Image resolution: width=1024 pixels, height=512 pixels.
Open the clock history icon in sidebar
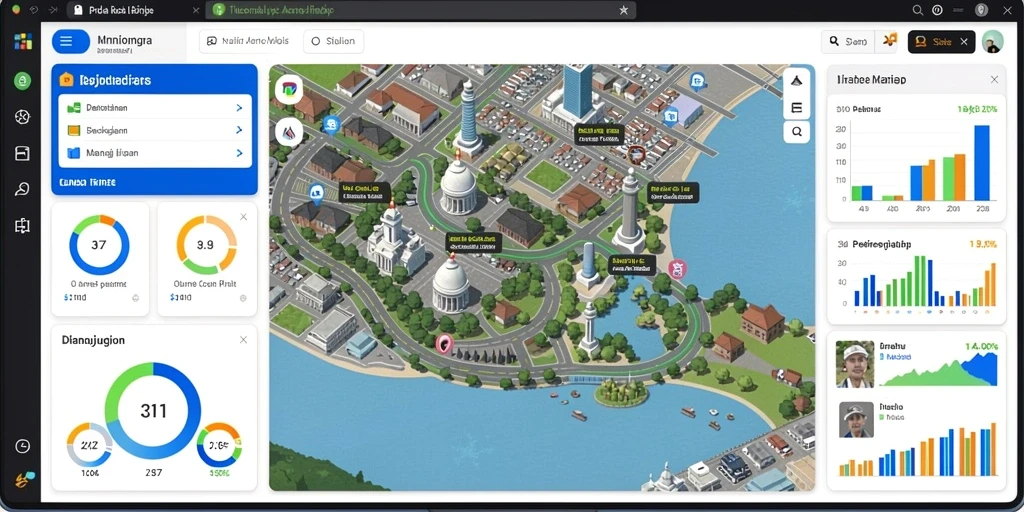(x=22, y=446)
